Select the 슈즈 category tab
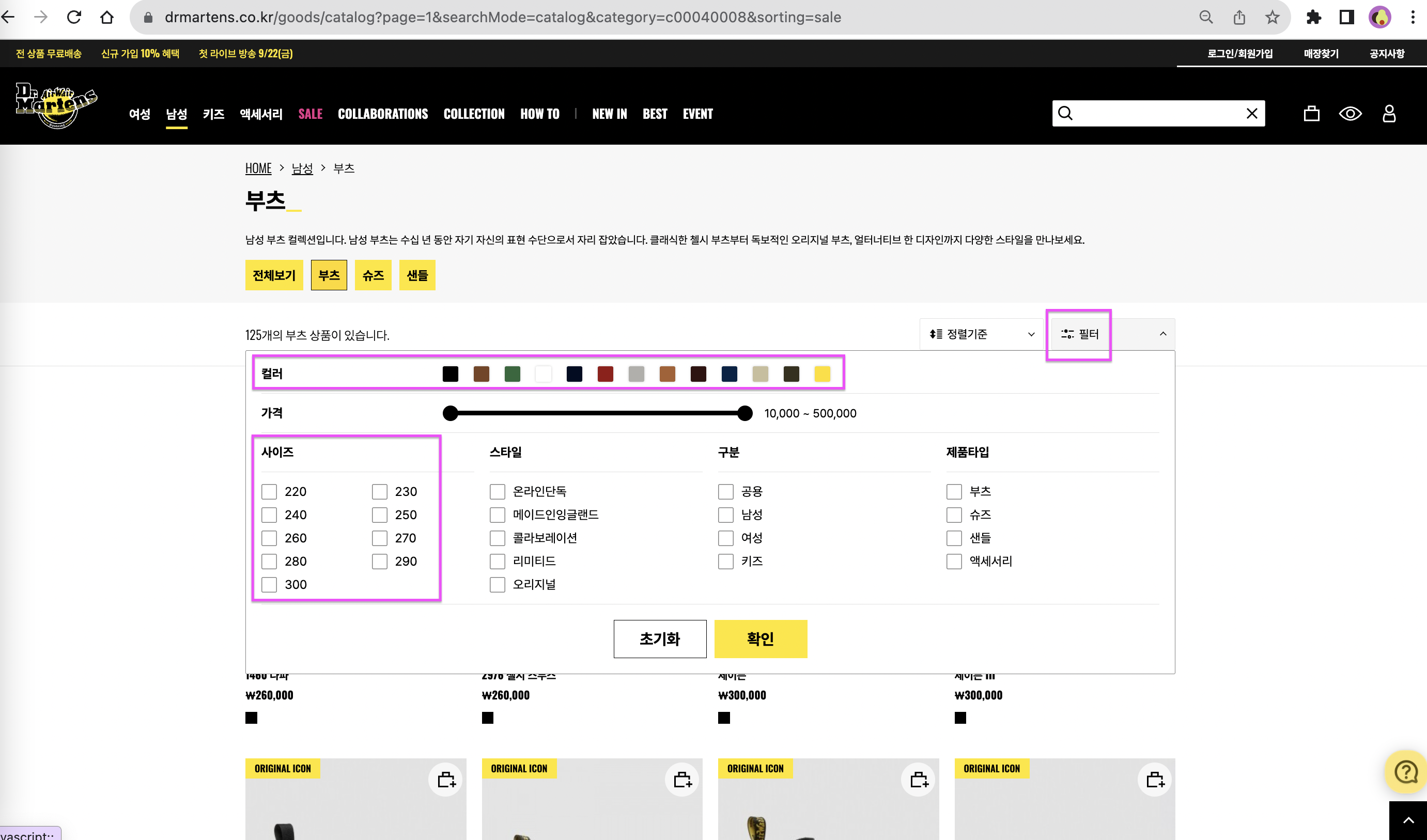The image size is (1427, 840). click(373, 275)
